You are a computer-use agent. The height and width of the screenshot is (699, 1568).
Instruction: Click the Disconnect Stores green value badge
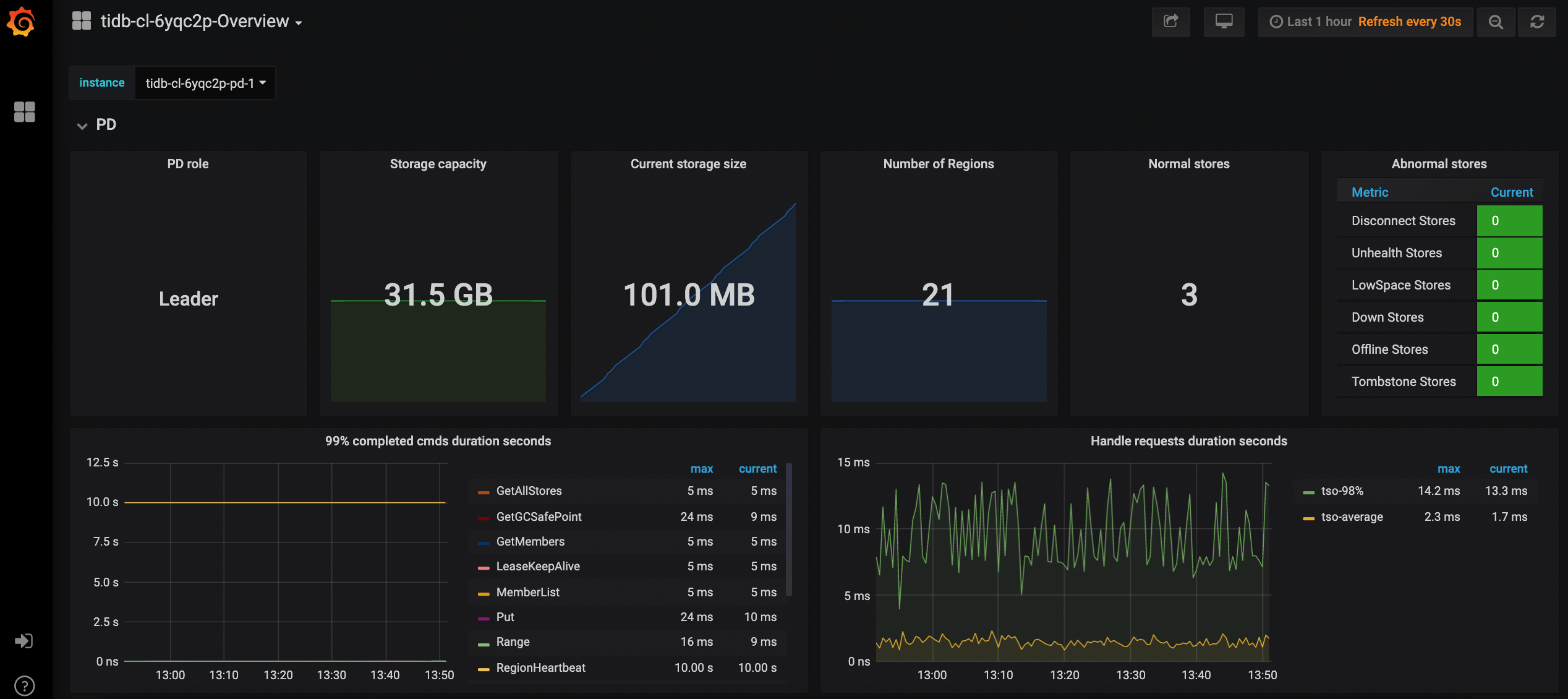click(x=1509, y=221)
